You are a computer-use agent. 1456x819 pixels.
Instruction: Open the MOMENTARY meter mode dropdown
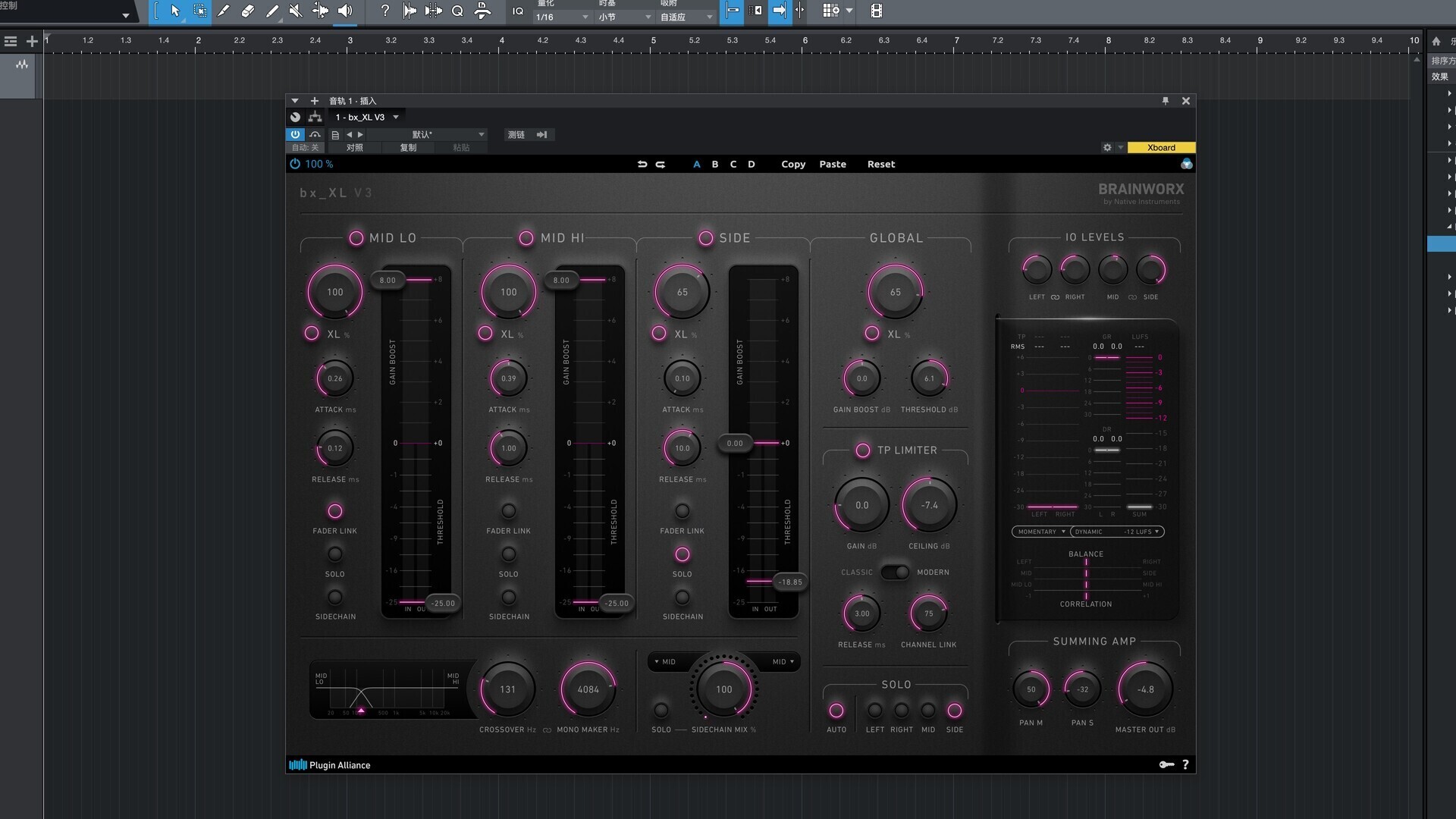coord(1041,532)
